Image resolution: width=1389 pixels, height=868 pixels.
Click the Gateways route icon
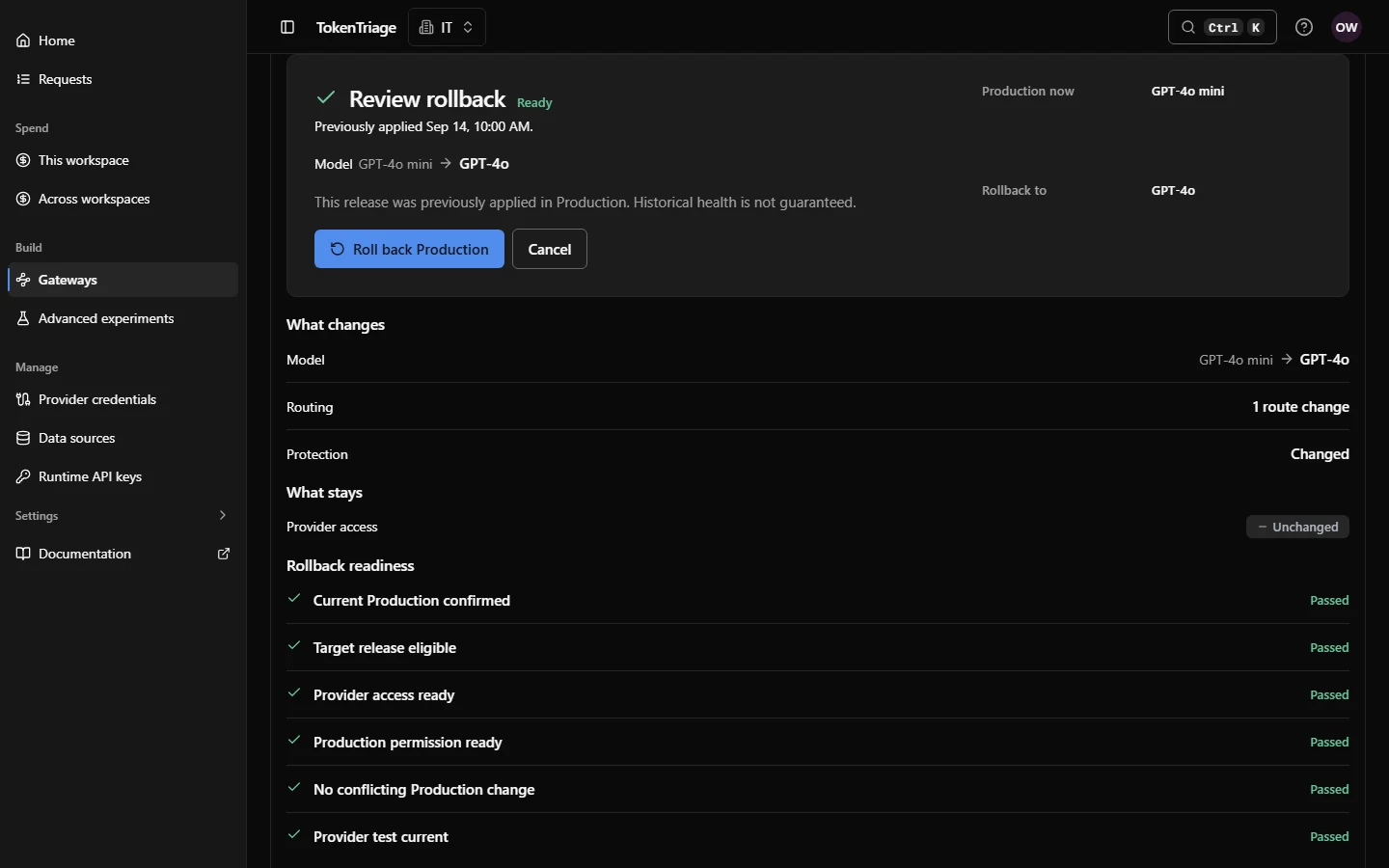pyautogui.click(x=23, y=280)
